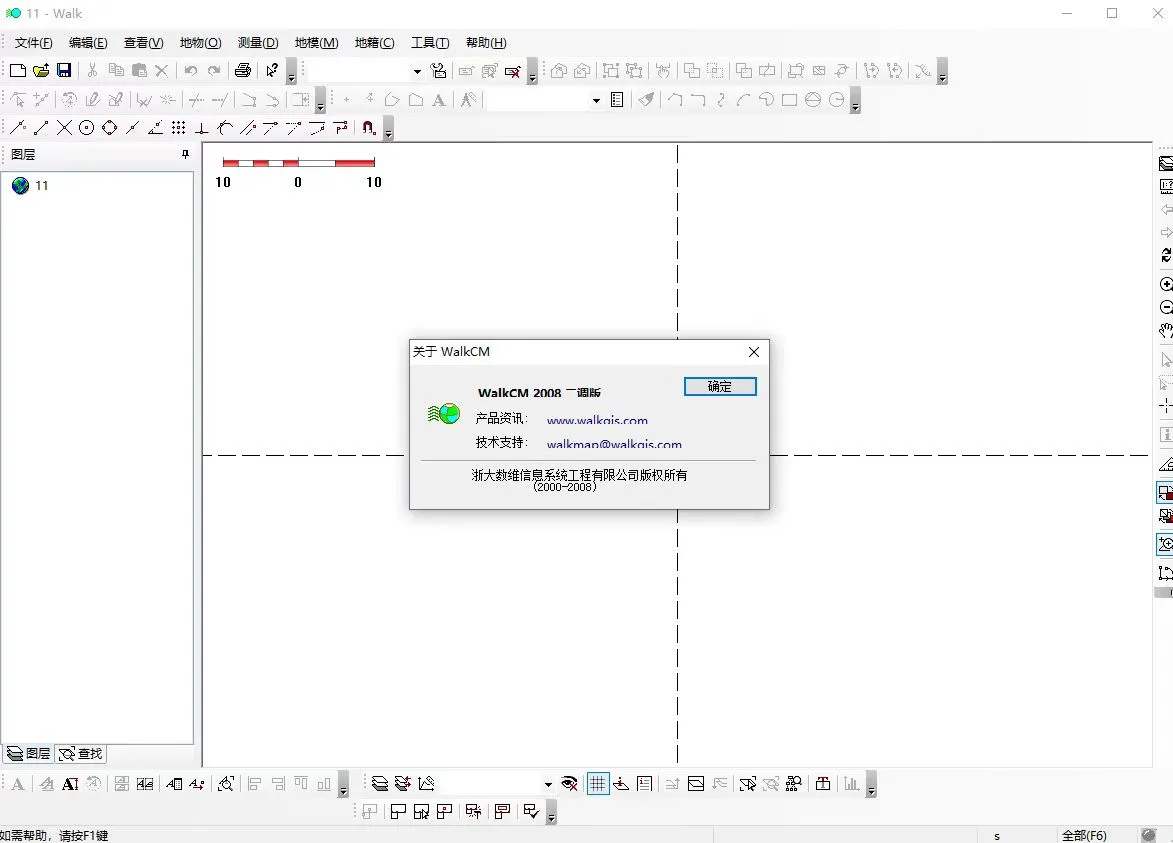Select the crossing lines X snap tool
Screen dimensions: 1173x843
pyautogui.click(x=64, y=128)
